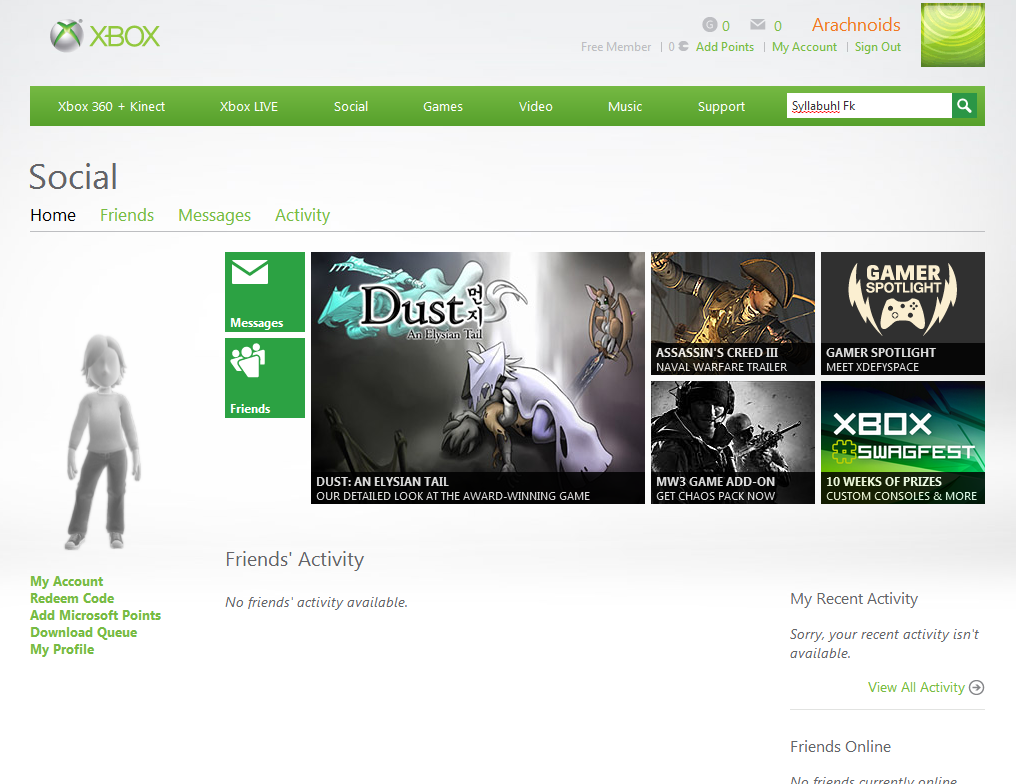The height and width of the screenshot is (784, 1016).
Task: Switch to the Messages tab
Action: pyautogui.click(x=214, y=215)
